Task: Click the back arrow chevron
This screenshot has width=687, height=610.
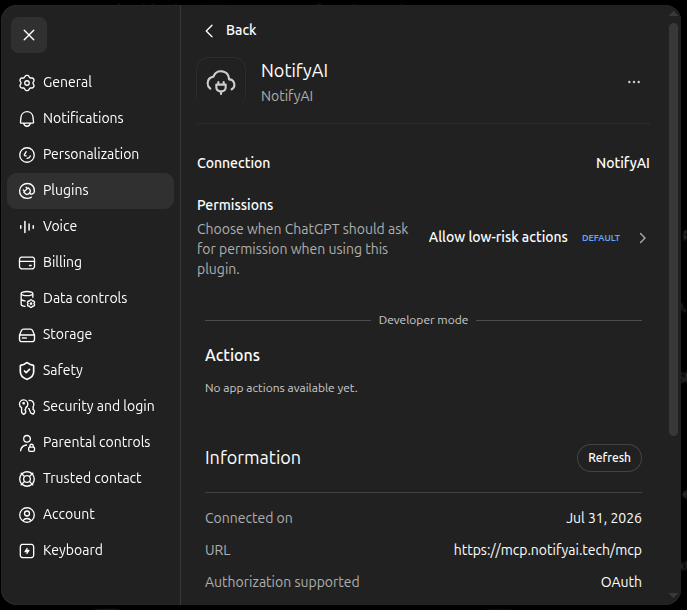Action: click(x=209, y=31)
